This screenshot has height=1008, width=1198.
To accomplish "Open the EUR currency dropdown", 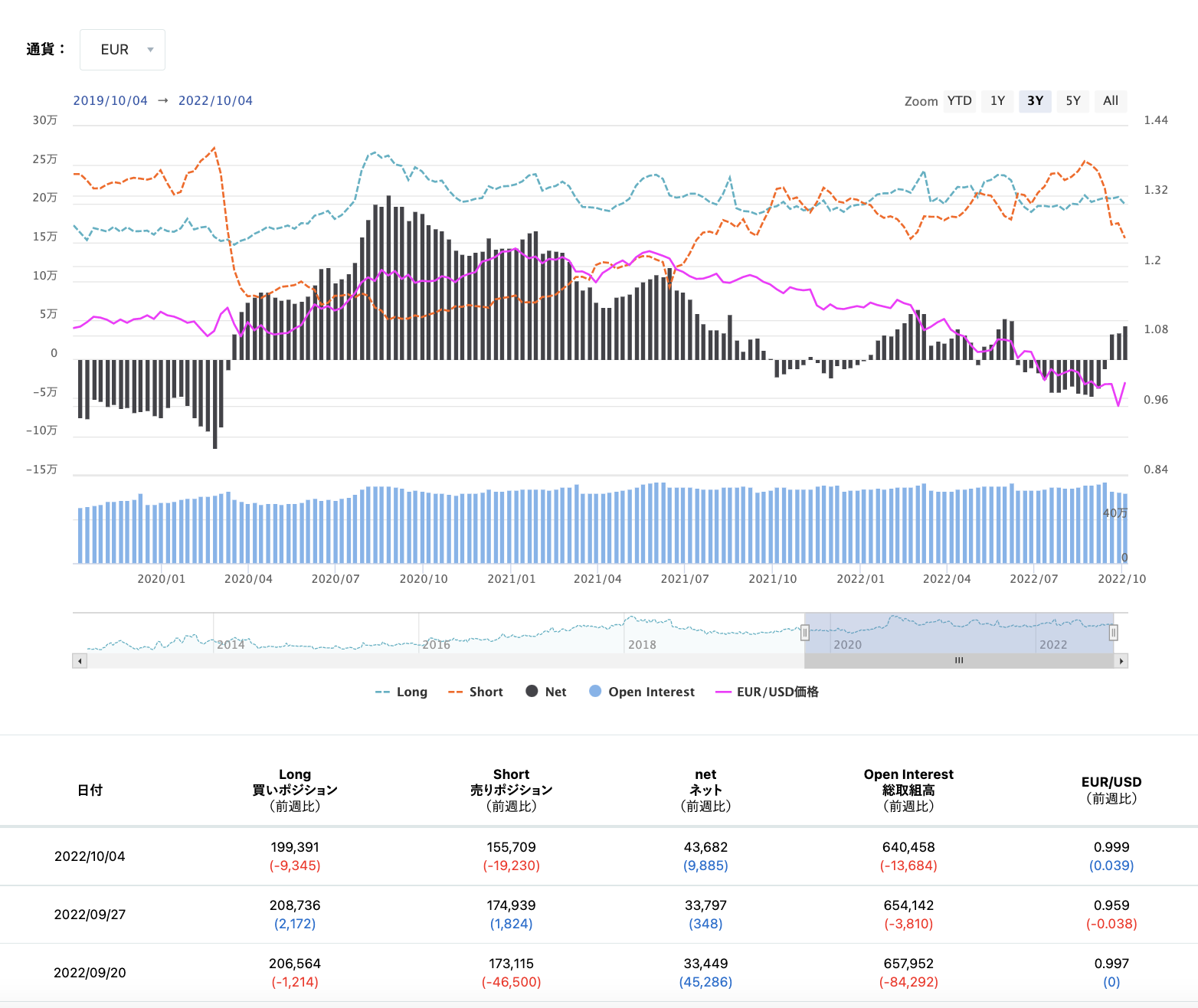I will [x=123, y=50].
